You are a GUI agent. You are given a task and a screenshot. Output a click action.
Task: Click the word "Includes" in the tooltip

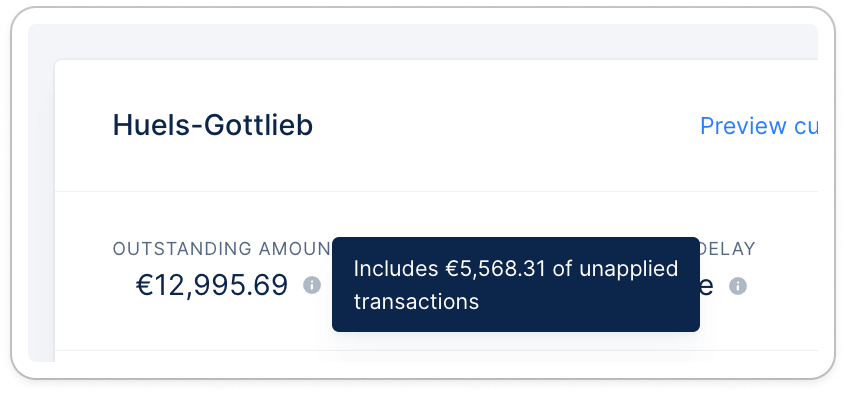[x=396, y=268]
